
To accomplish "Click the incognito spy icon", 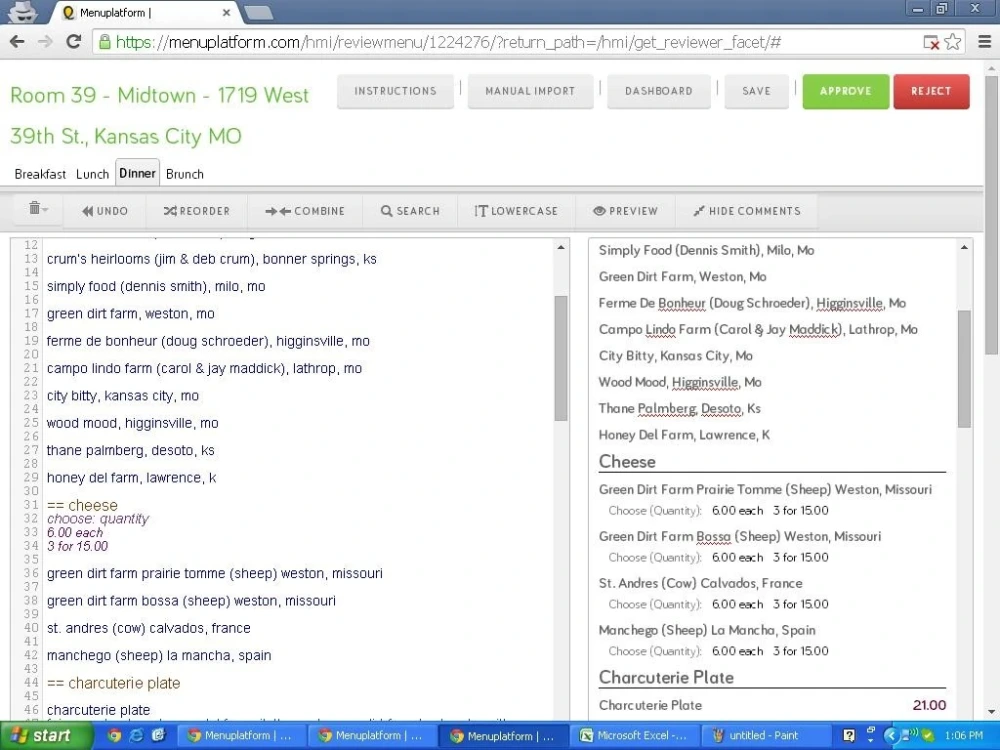I will point(22,11).
